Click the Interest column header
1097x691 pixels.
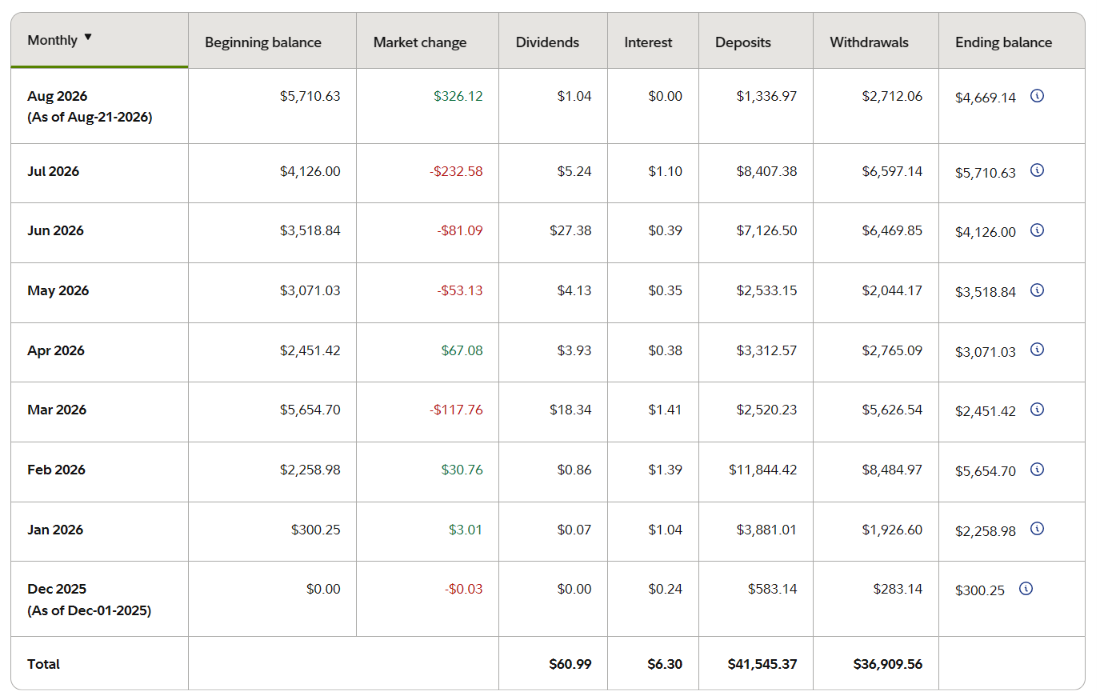click(x=648, y=42)
